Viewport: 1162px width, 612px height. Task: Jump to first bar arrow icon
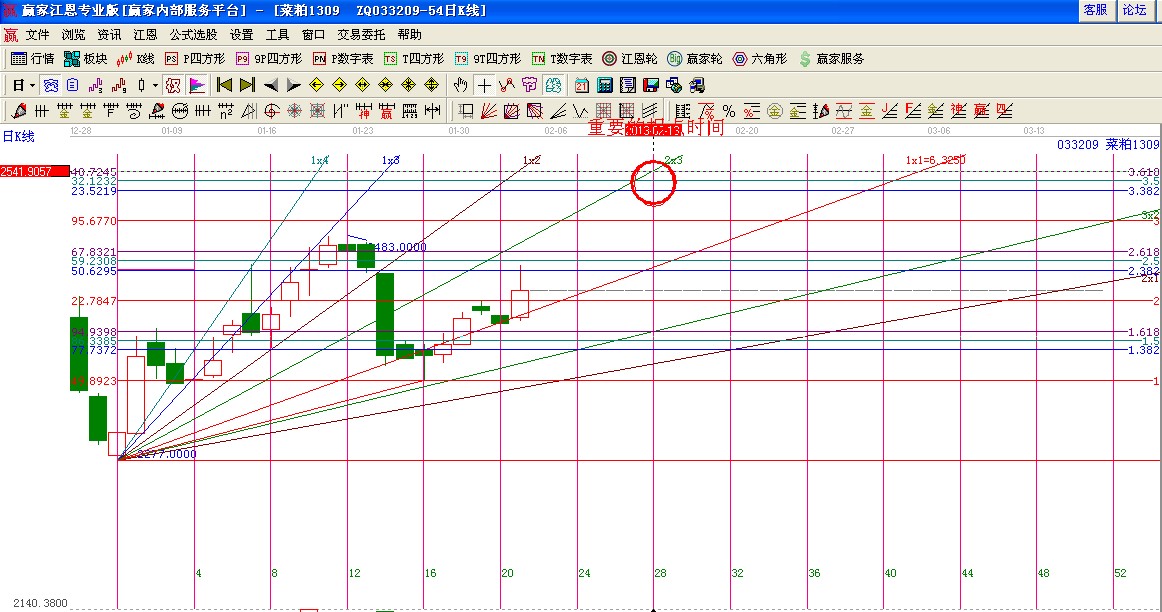pos(224,85)
